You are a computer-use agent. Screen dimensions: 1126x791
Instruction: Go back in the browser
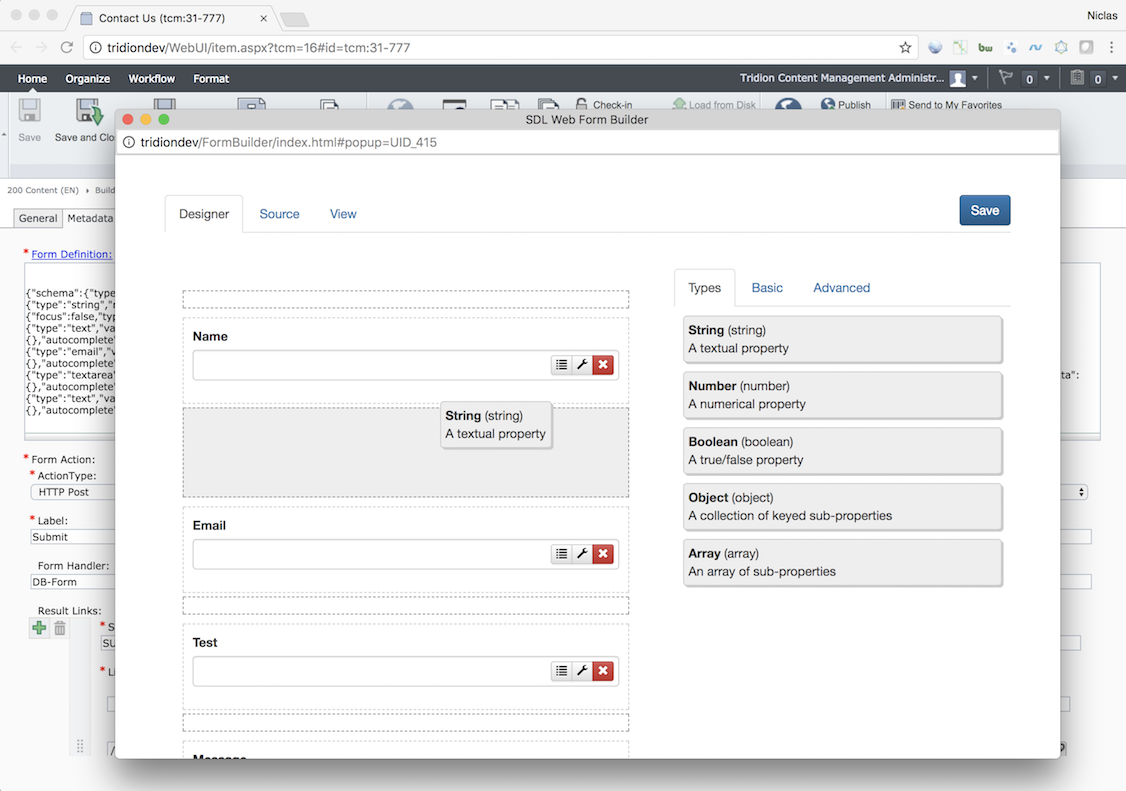[x=17, y=47]
